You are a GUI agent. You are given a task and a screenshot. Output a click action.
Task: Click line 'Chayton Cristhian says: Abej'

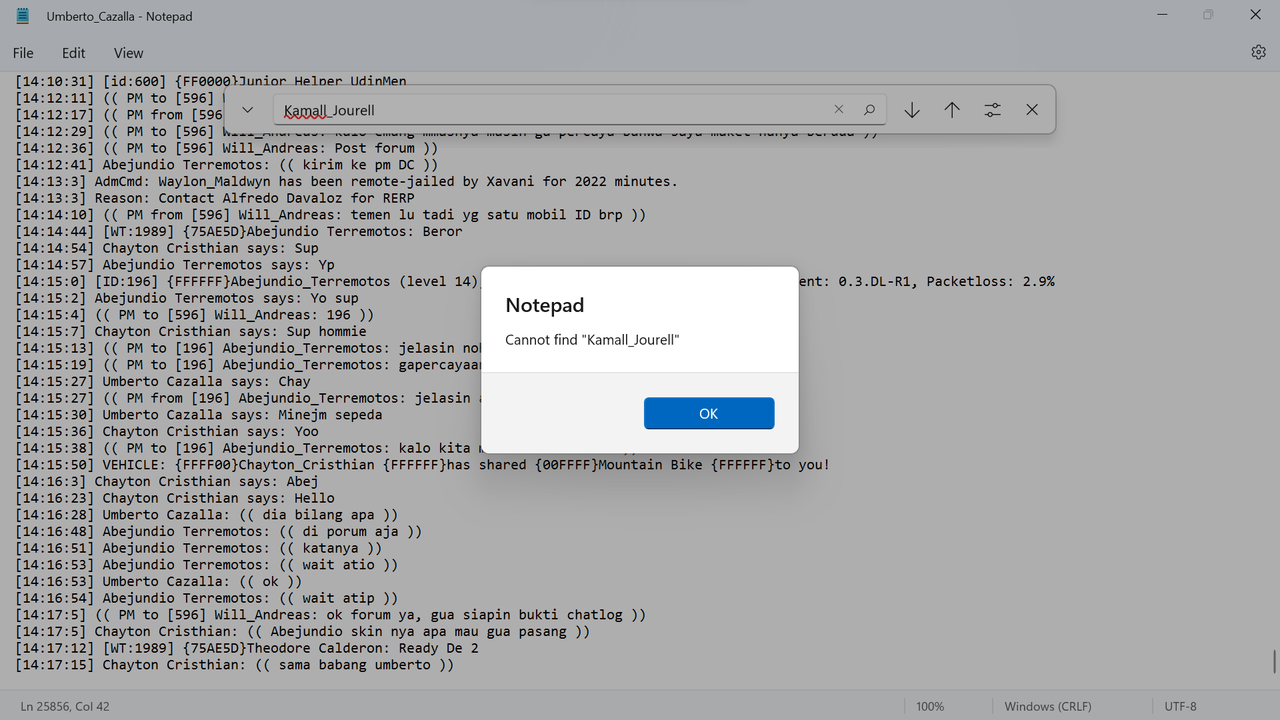point(166,481)
